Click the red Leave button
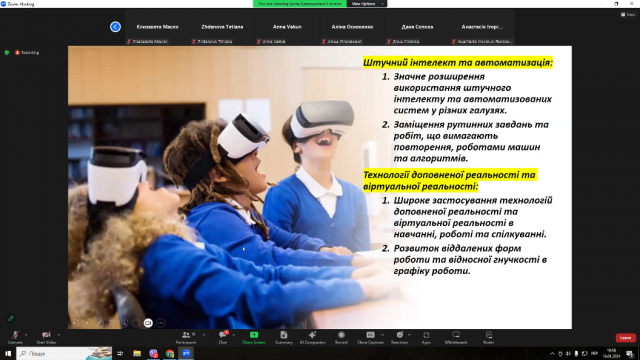The height and width of the screenshot is (360, 640). [625, 338]
